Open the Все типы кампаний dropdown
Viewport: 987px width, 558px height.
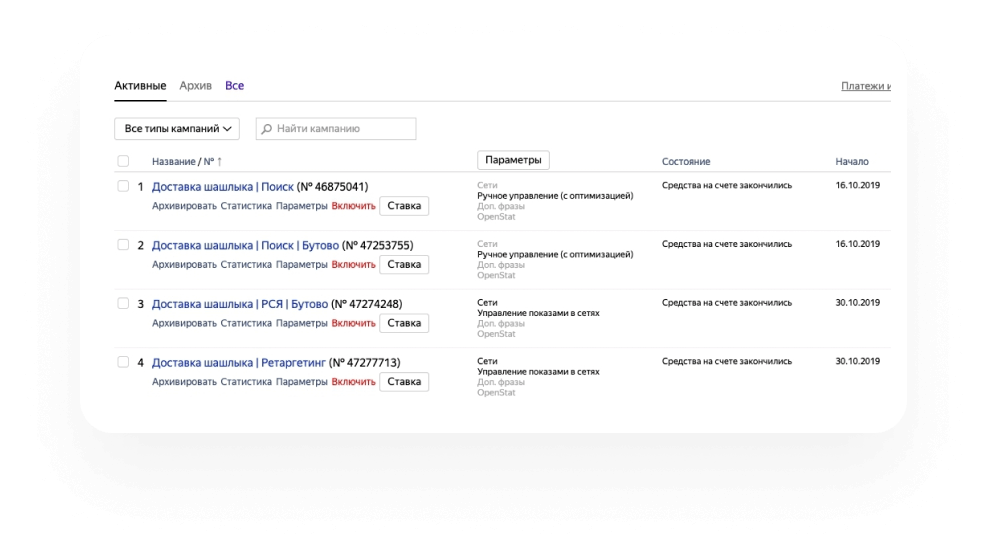[177, 129]
